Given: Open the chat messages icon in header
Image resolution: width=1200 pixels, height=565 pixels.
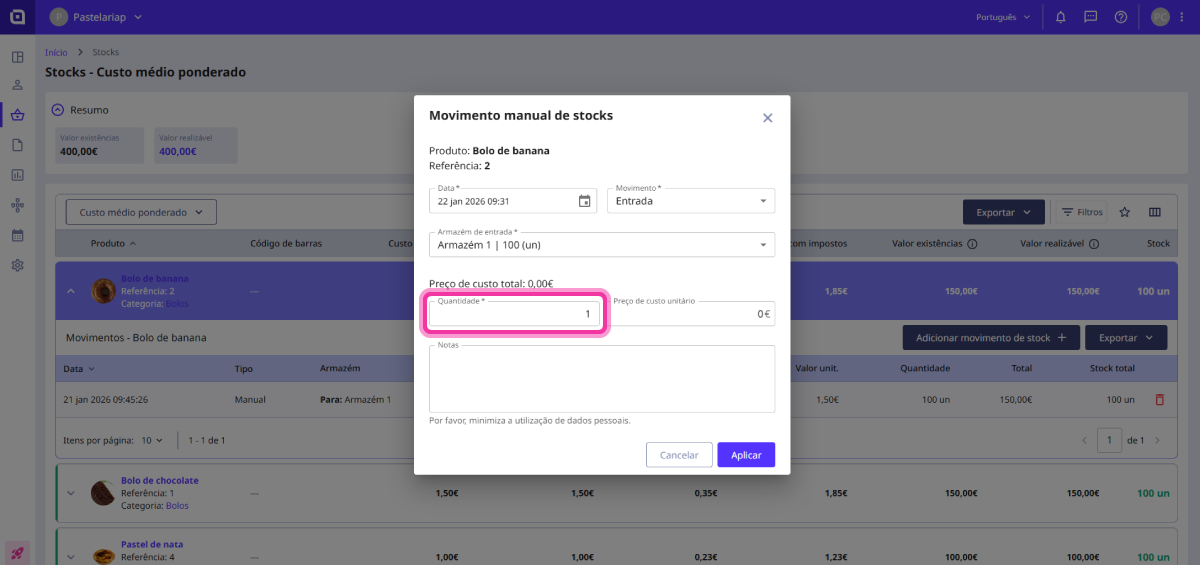Looking at the screenshot, I should coord(1090,17).
